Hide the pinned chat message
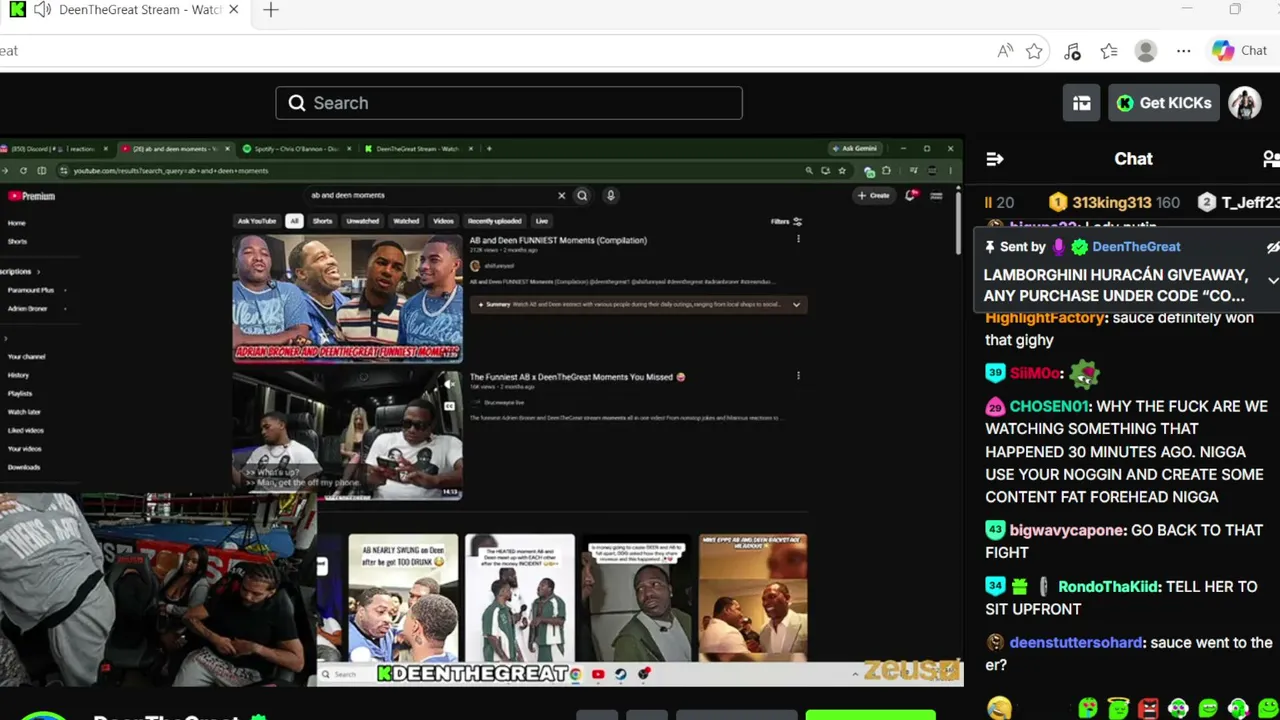The width and height of the screenshot is (1280, 720). pyautogui.click(x=1272, y=247)
